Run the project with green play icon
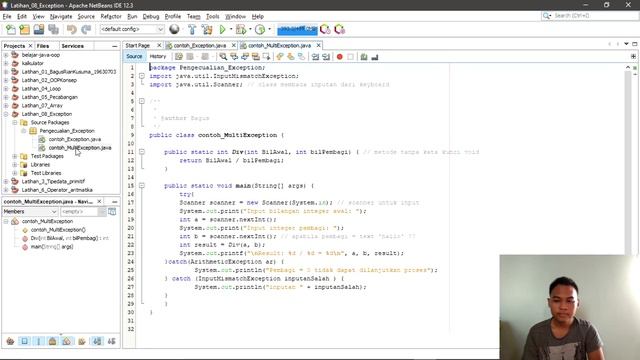This screenshot has width=640, height=360. pyautogui.click(x=222, y=29)
